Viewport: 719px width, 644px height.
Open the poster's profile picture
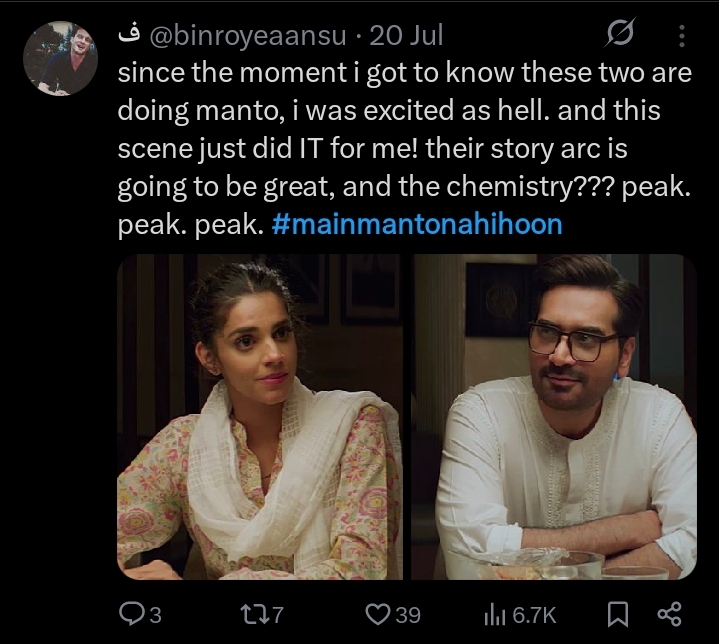click(60, 58)
